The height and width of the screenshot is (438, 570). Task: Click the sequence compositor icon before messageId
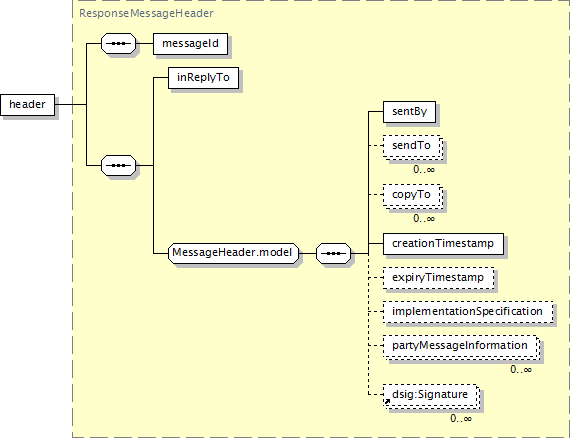point(119,44)
